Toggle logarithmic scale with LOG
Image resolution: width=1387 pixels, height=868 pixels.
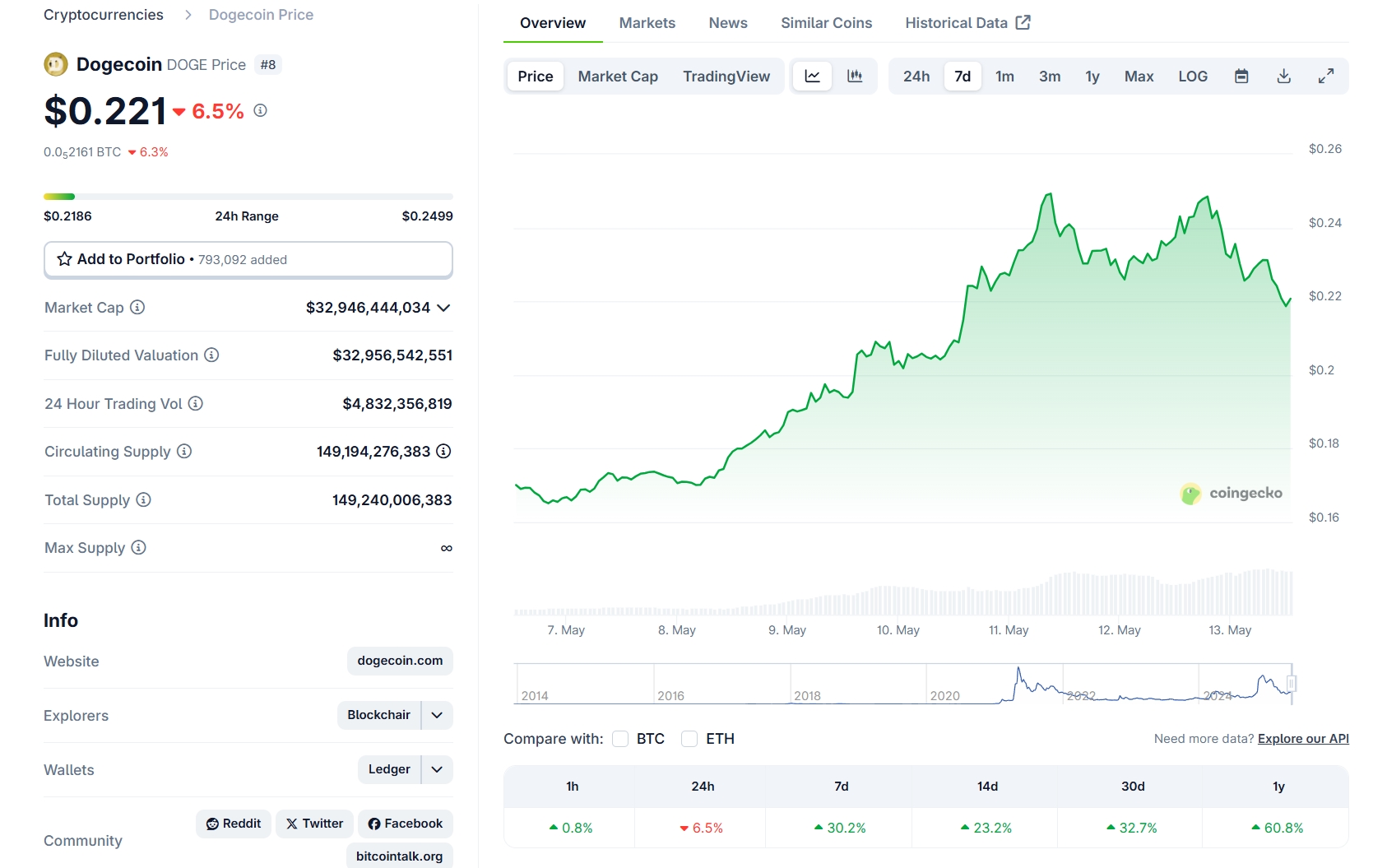click(x=1192, y=76)
